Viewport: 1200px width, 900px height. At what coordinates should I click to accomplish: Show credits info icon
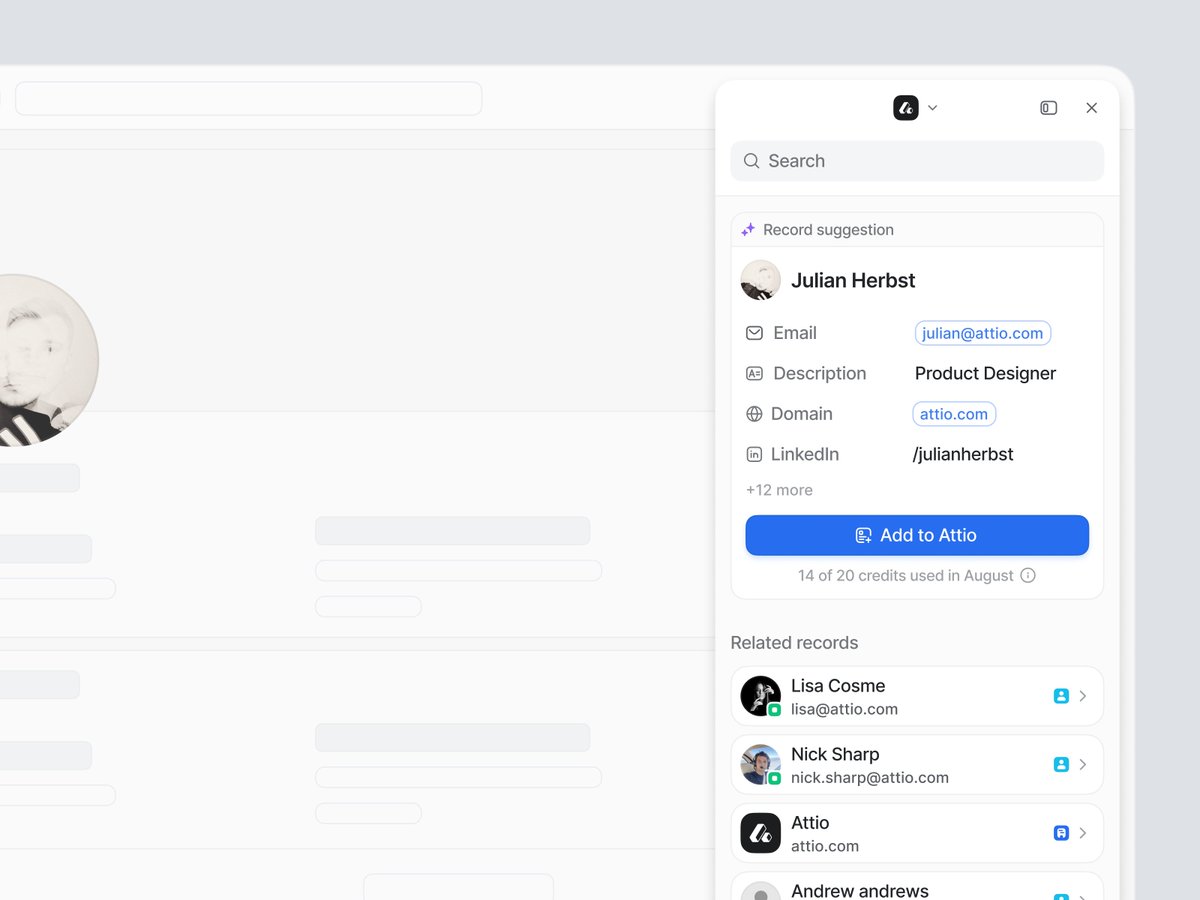(1027, 576)
